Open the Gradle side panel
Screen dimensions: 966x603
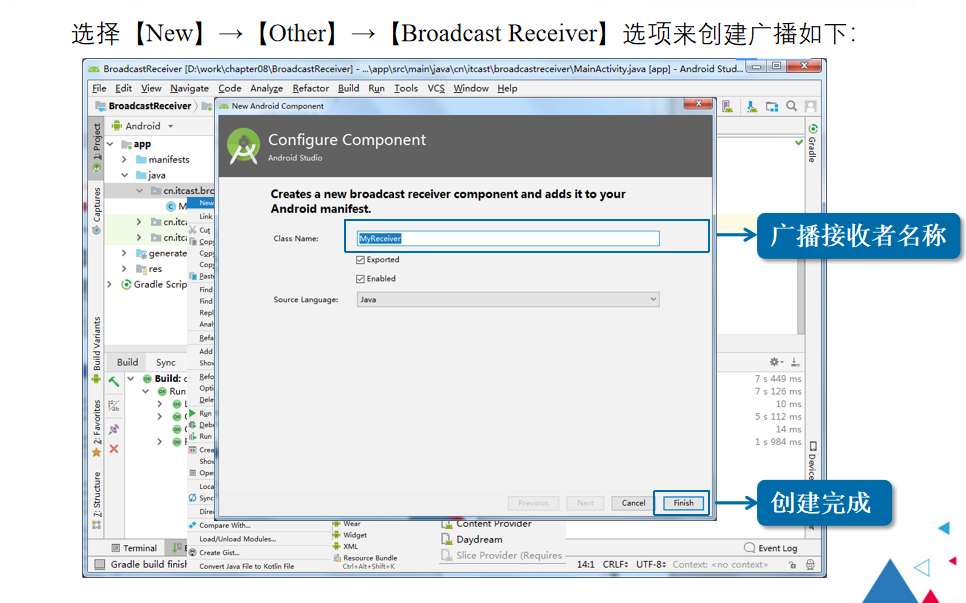pos(813,144)
